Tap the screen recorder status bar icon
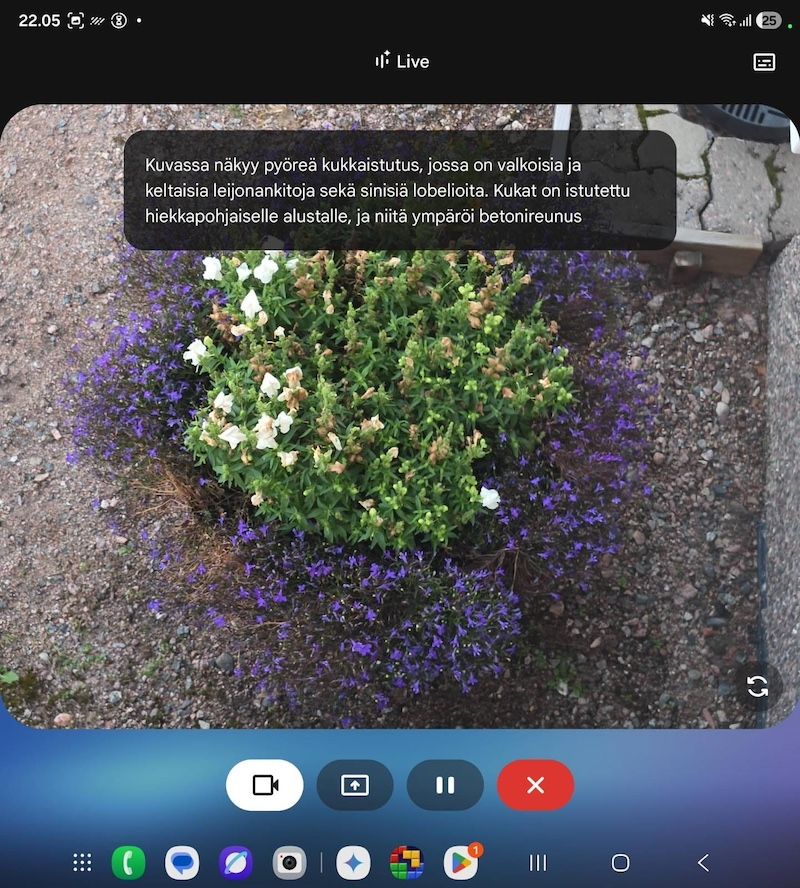This screenshot has height=888, width=800. click(76, 21)
